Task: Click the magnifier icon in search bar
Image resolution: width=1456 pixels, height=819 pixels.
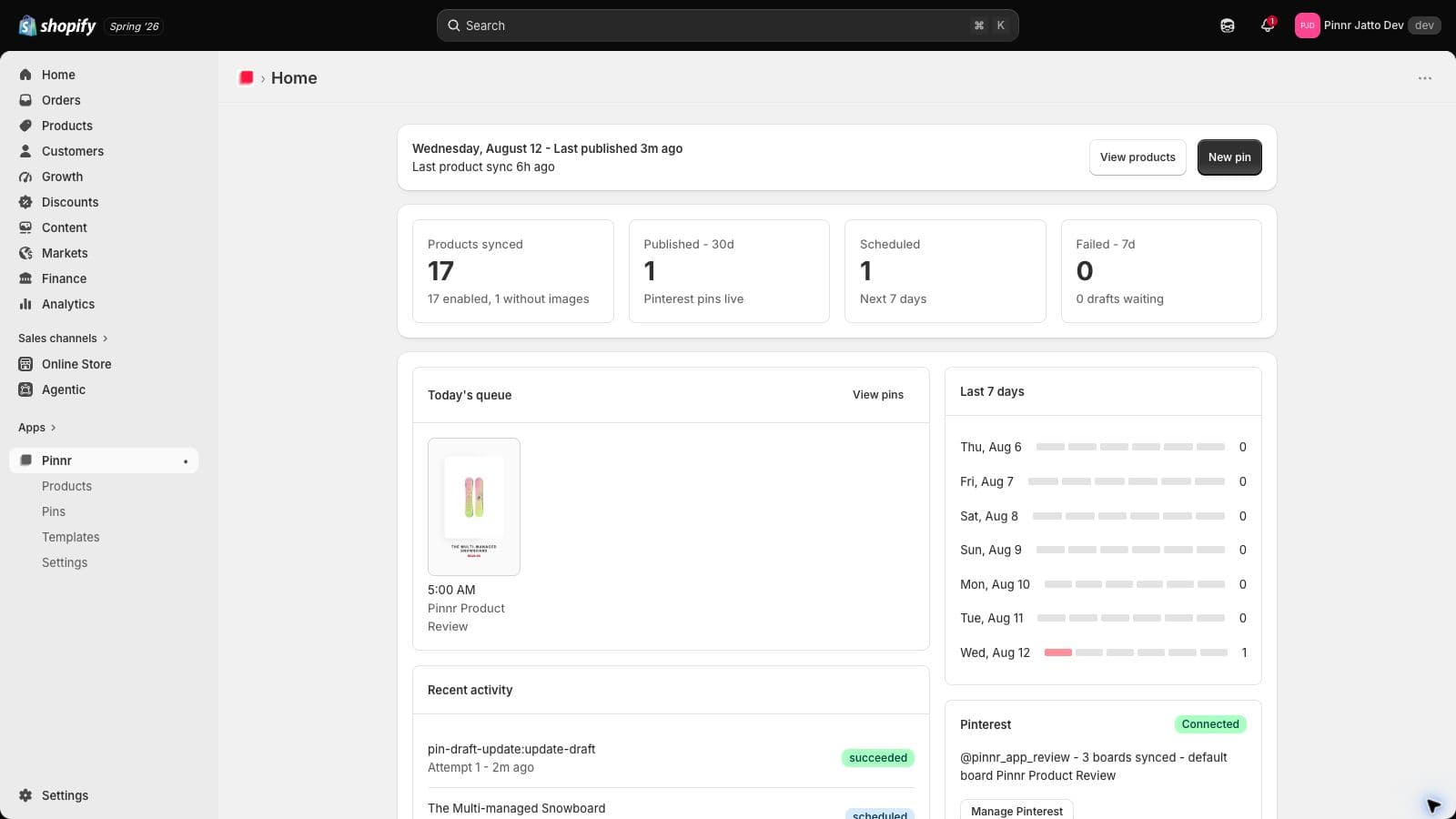Action: coord(453,25)
